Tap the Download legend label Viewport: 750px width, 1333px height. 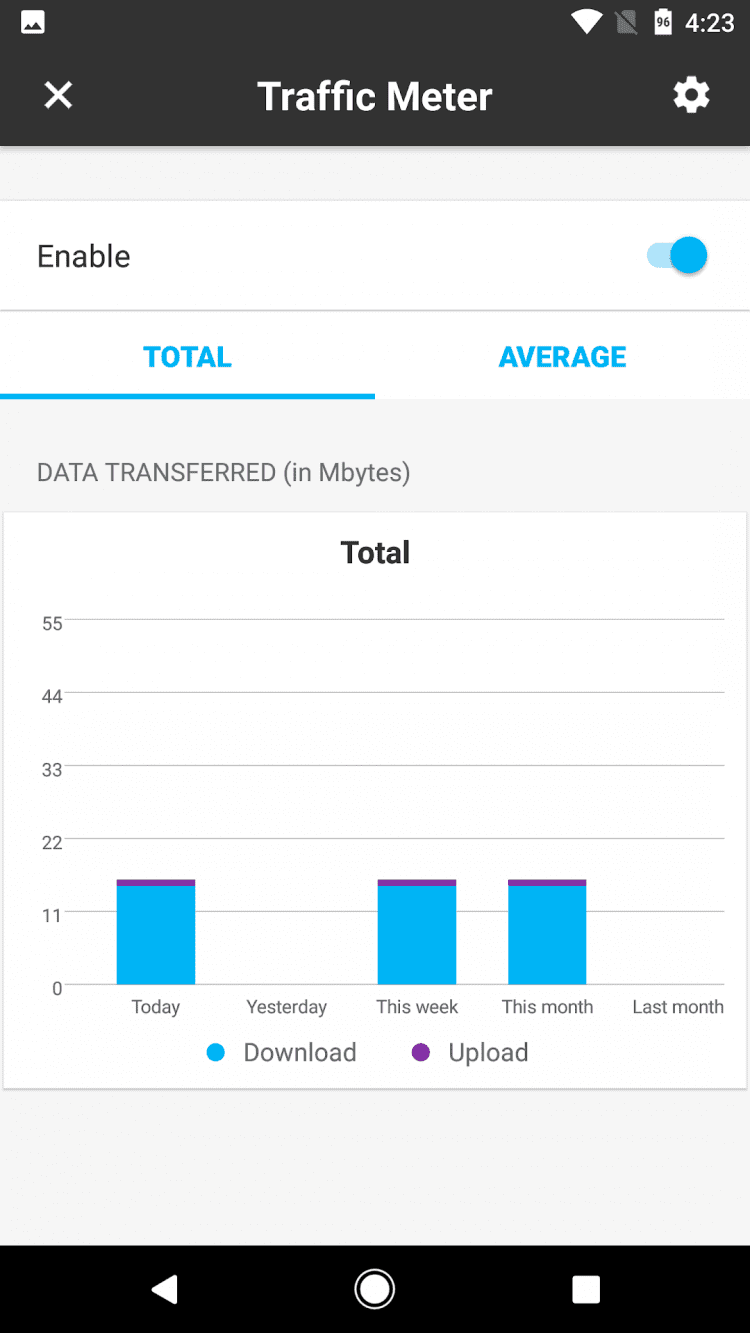pyautogui.click(x=300, y=1052)
